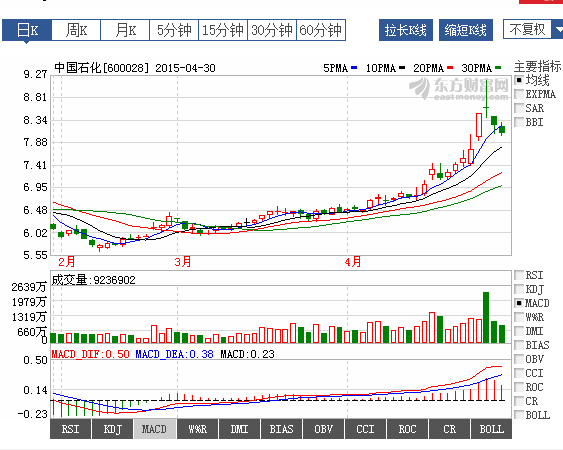The width and height of the screenshot is (563, 450).
Task: Click the BIAS bottom indicator button
Action: 282,429
